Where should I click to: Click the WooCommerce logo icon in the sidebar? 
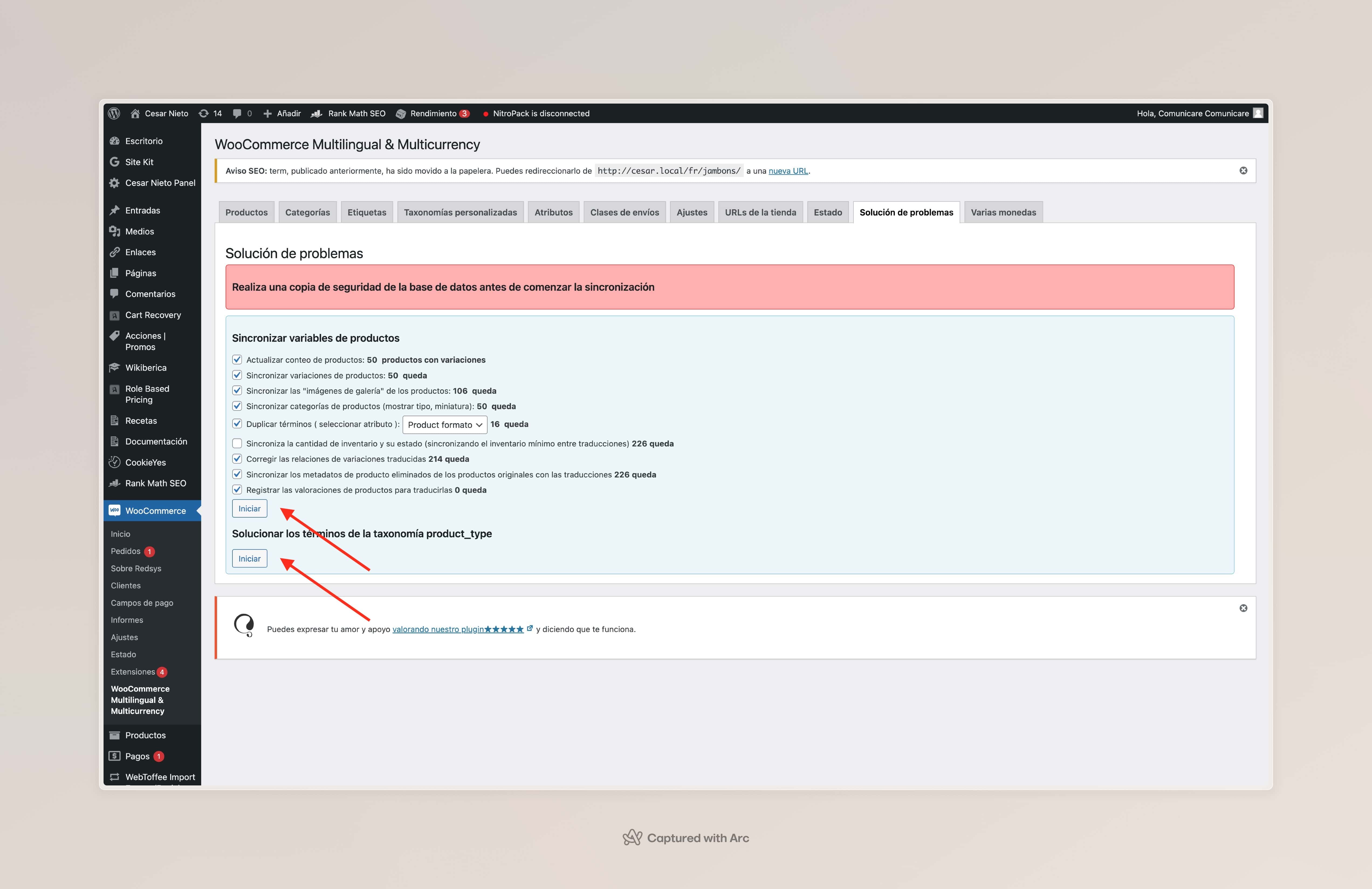click(x=115, y=510)
